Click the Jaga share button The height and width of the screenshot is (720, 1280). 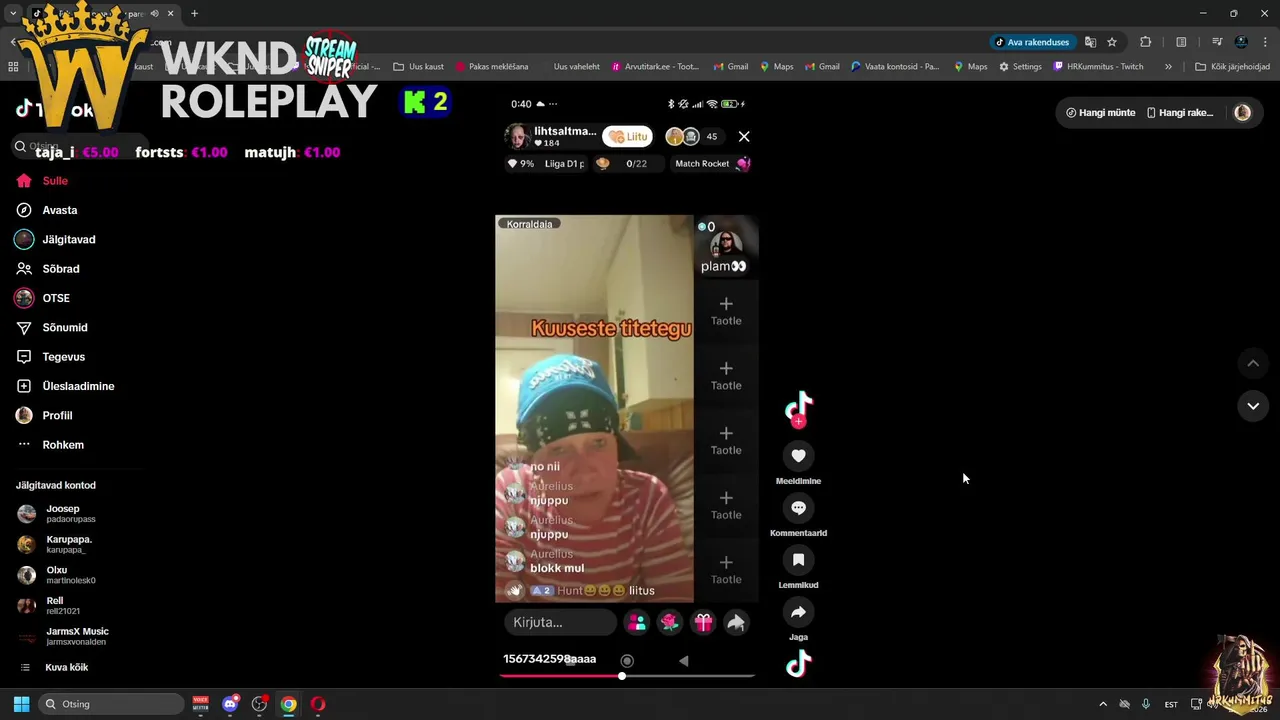pyautogui.click(x=798, y=612)
